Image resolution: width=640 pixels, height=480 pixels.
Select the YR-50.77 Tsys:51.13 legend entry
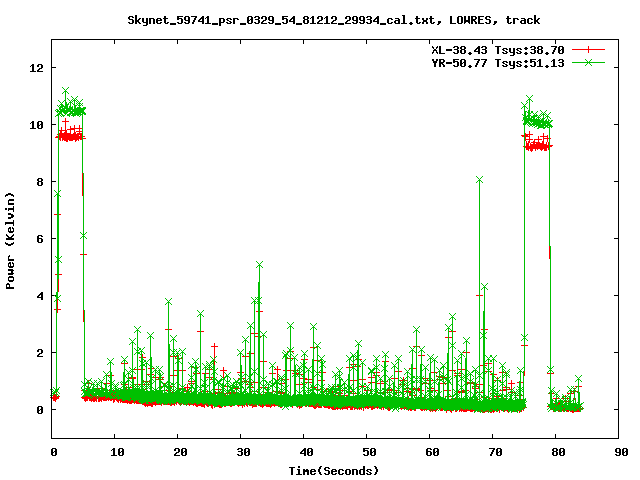[498, 63]
